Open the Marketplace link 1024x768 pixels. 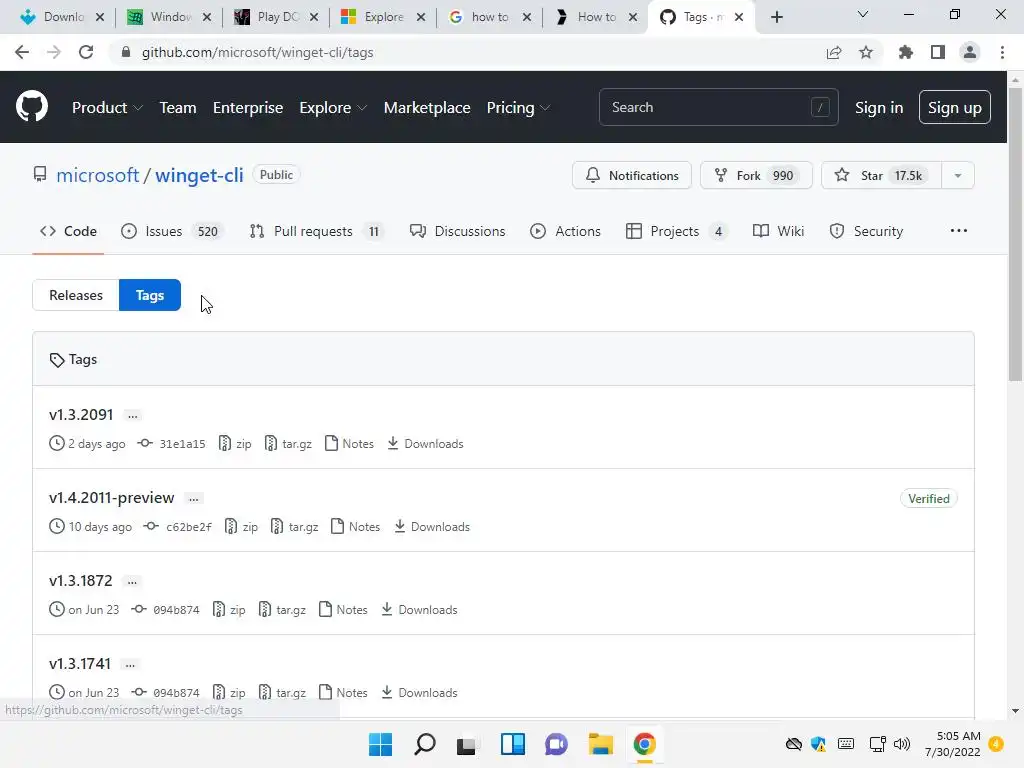pyautogui.click(x=427, y=107)
